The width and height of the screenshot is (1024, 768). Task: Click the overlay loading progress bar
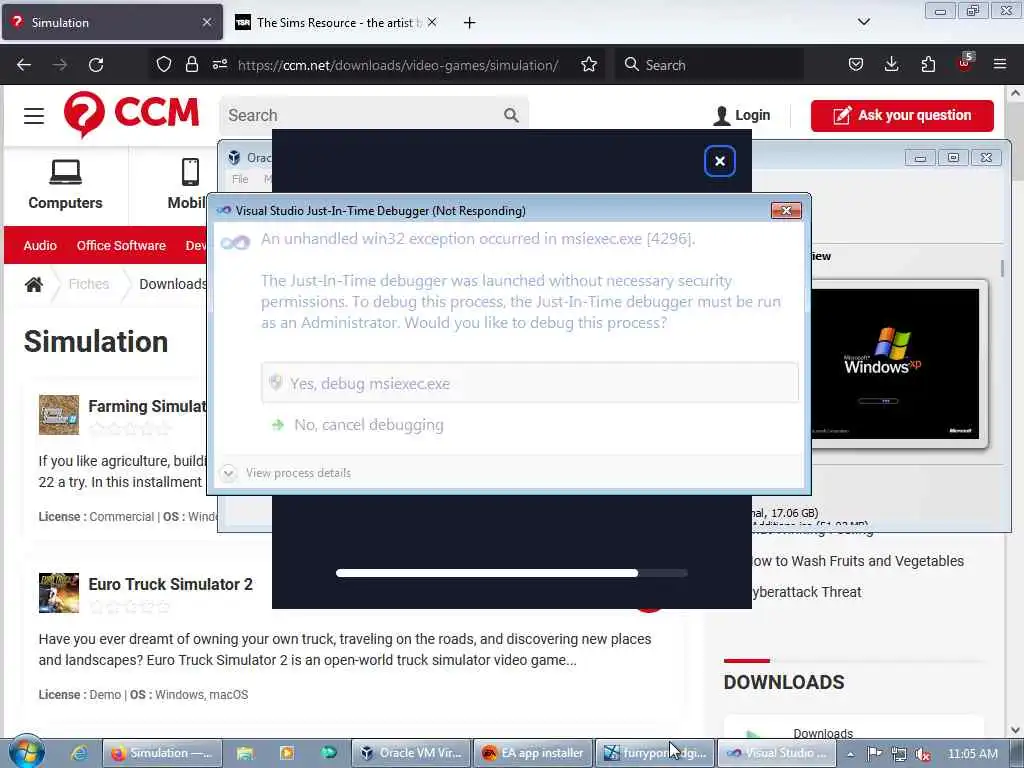(511, 573)
